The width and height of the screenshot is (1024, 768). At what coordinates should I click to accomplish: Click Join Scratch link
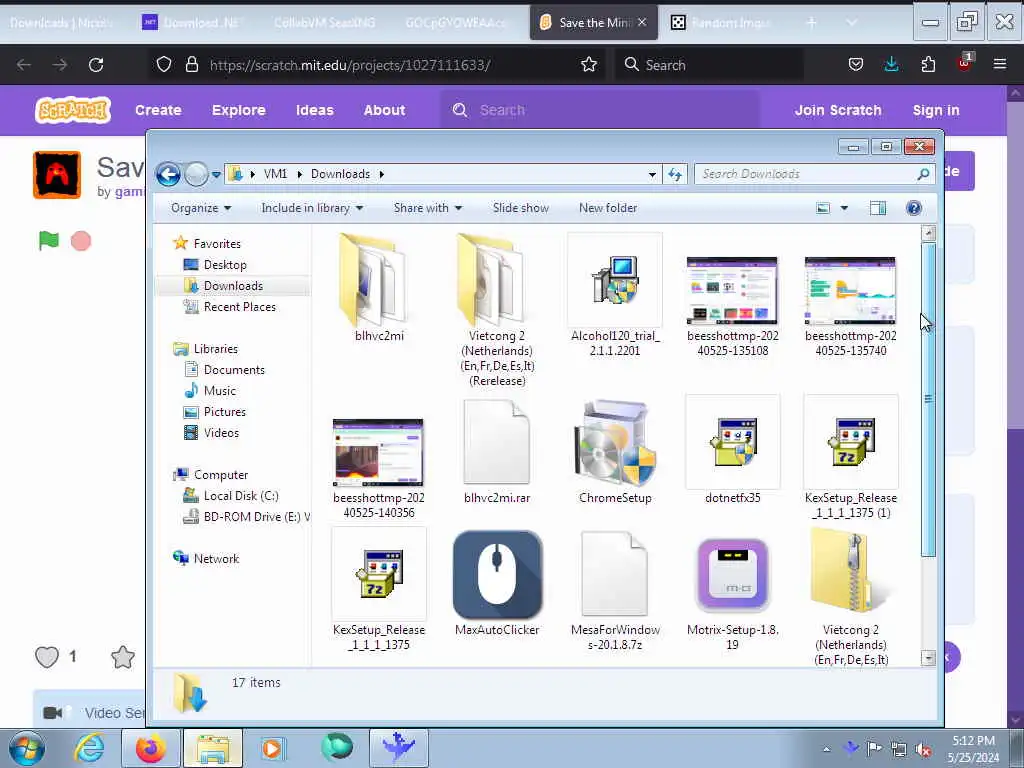pyautogui.click(x=838, y=110)
